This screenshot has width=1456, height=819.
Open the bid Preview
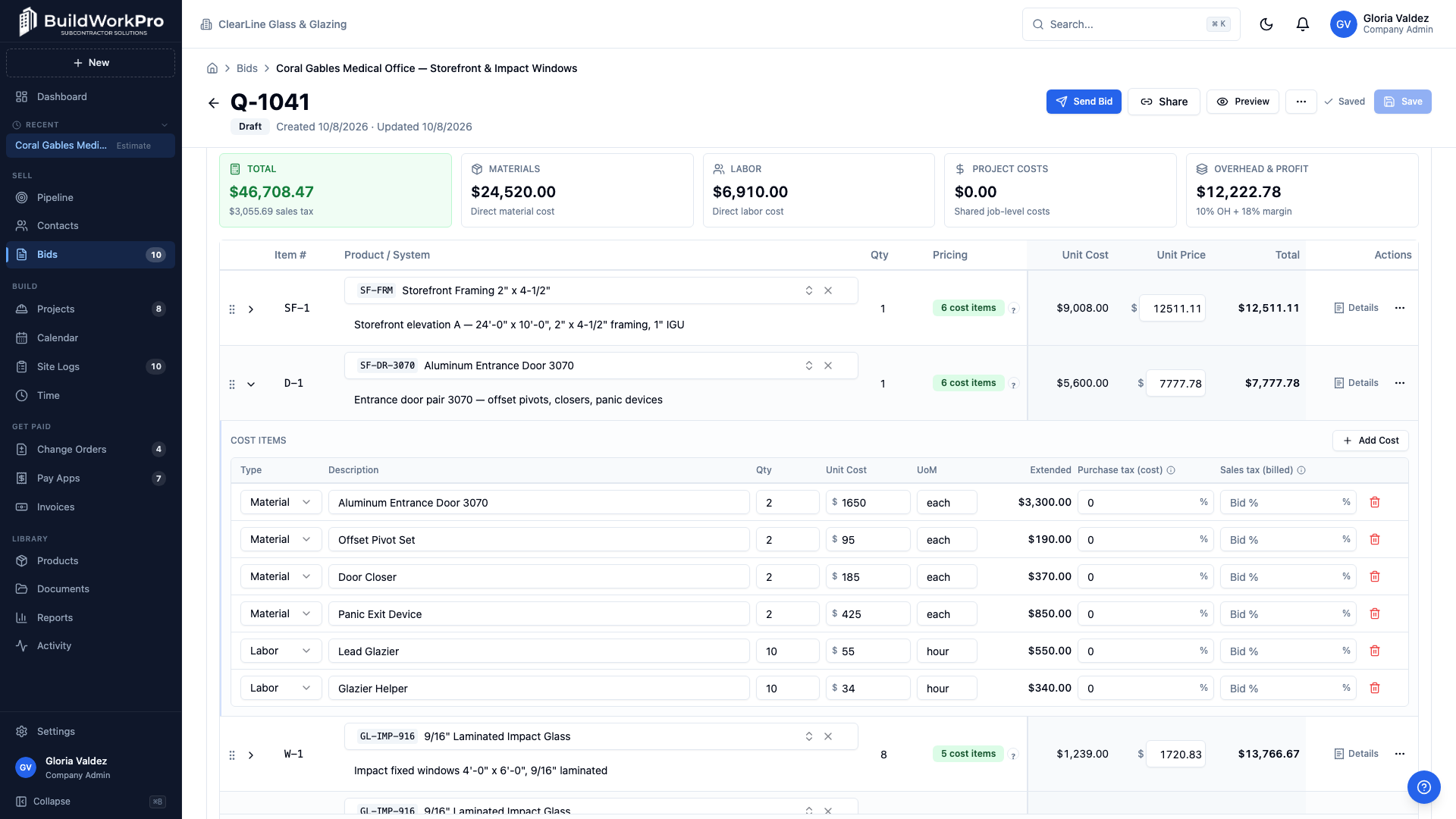(1242, 102)
